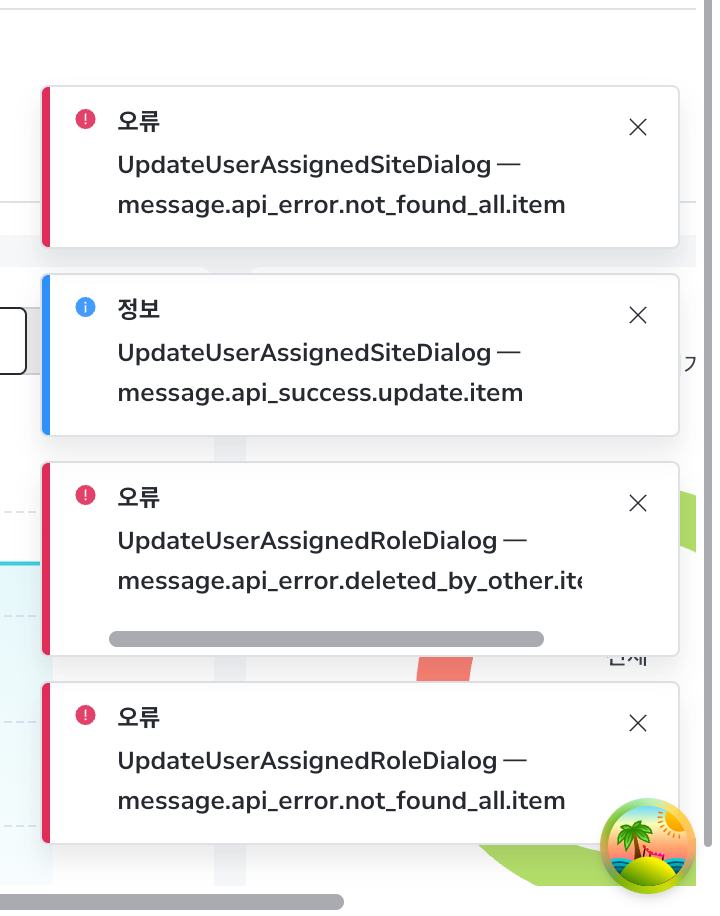Click the error icon on RoleDialog not_found_all toast
The height and width of the screenshot is (916, 720).
[x=85, y=716]
